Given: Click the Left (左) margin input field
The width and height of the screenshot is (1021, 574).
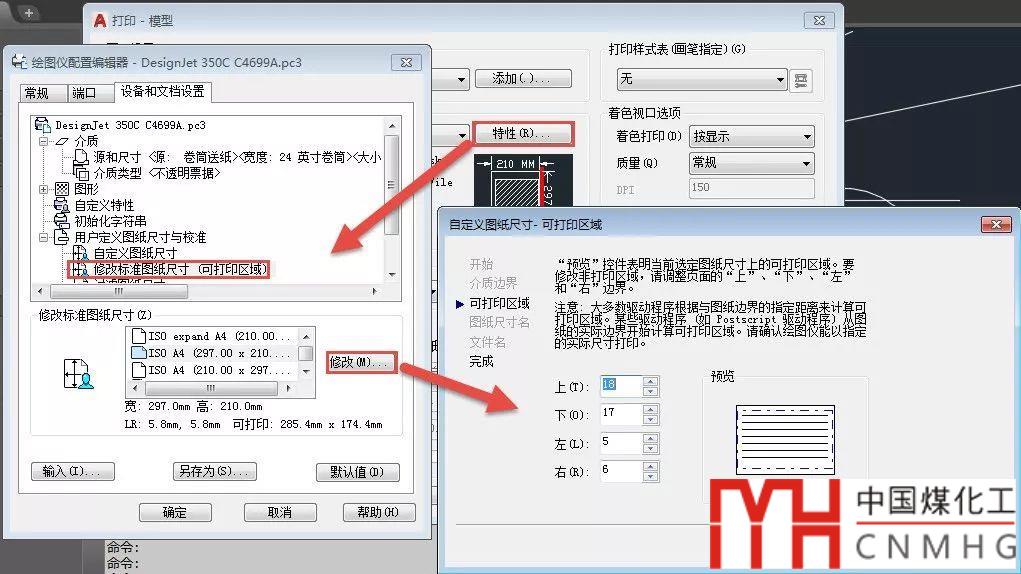Looking at the screenshot, I should point(620,442).
